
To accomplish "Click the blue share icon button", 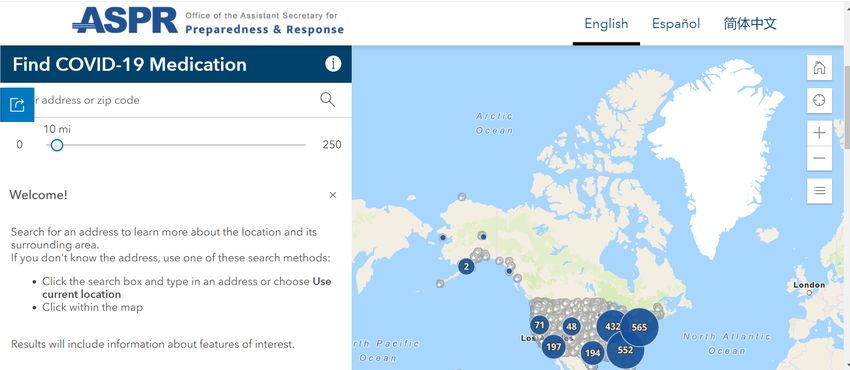I will click(x=17, y=105).
